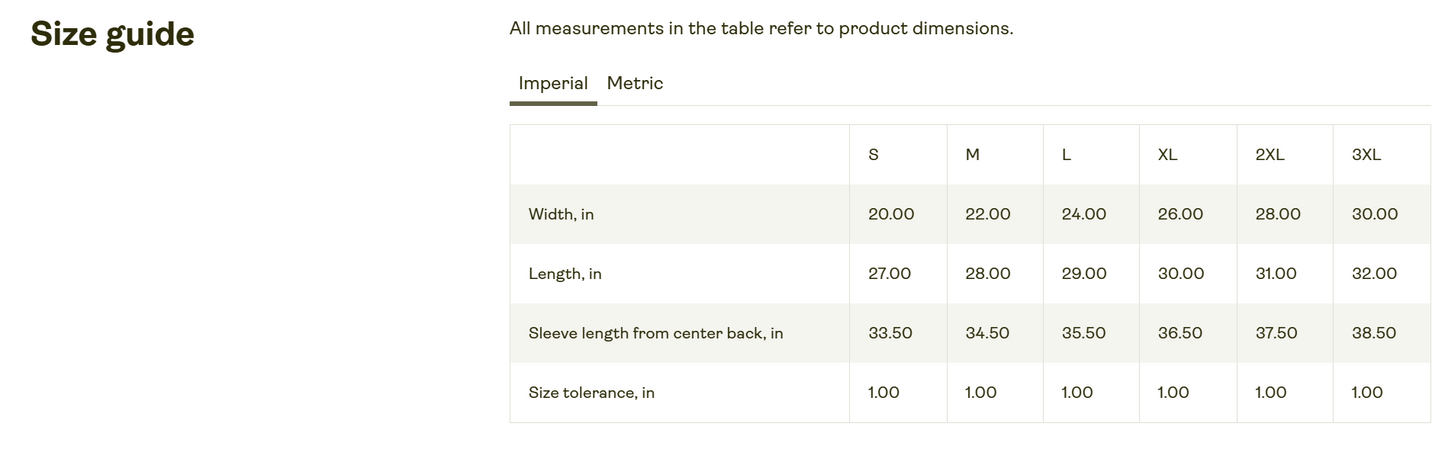Click the Size tolerance, in row label
This screenshot has height=465, width=1445.
[x=591, y=393]
